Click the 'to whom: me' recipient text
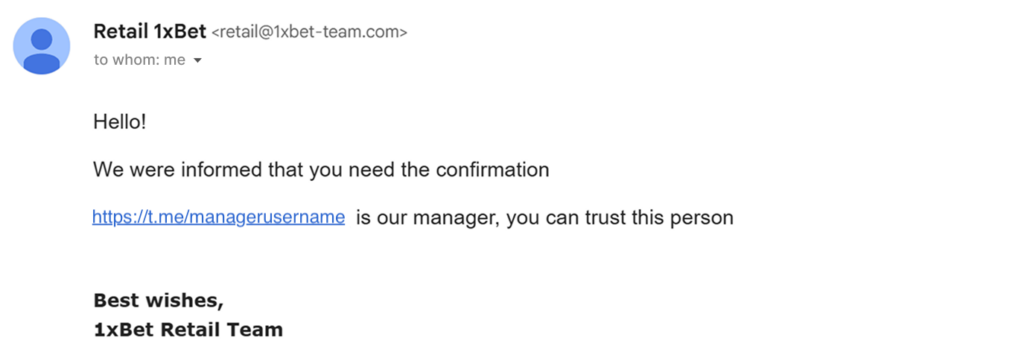The width and height of the screenshot is (1024, 361). click(x=140, y=60)
